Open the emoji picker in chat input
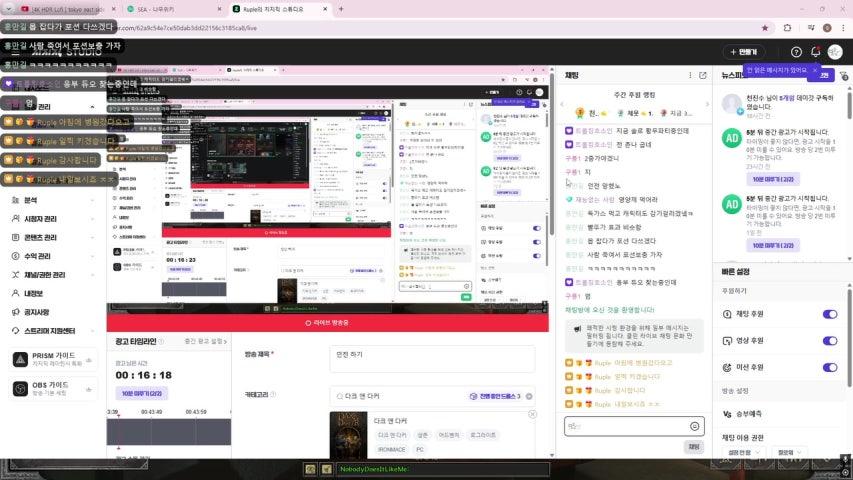The width and height of the screenshot is (853, 480). click(x=694, y=427)
